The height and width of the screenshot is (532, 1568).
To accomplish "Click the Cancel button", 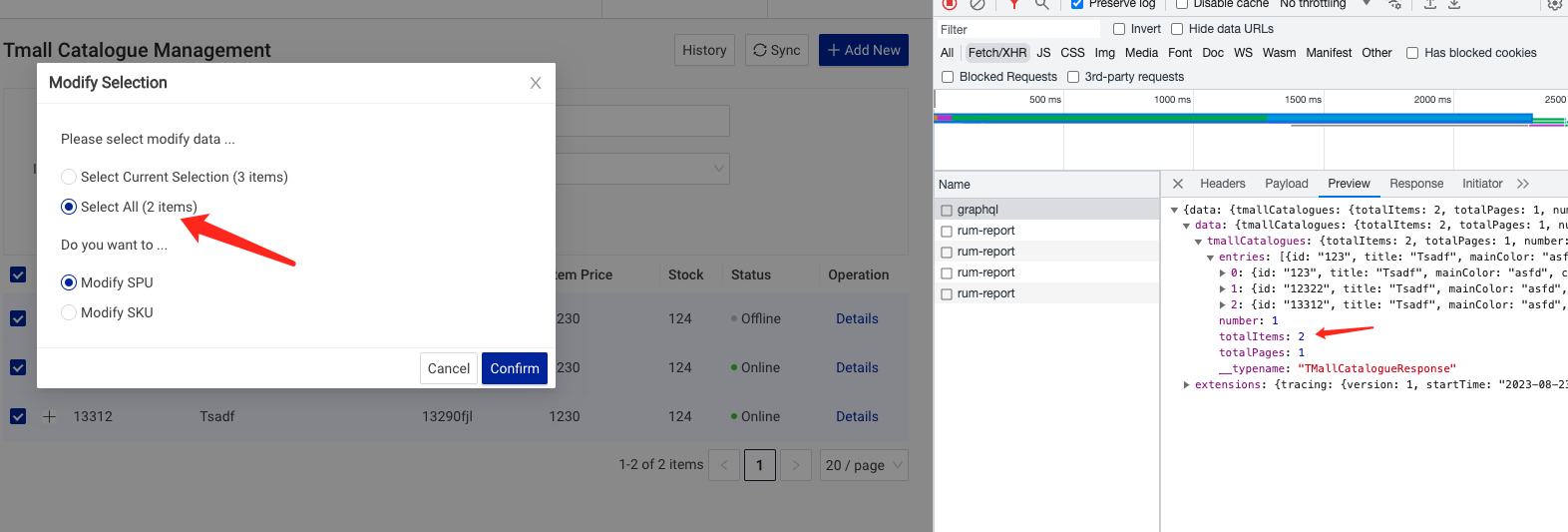I will click(449, 368).
